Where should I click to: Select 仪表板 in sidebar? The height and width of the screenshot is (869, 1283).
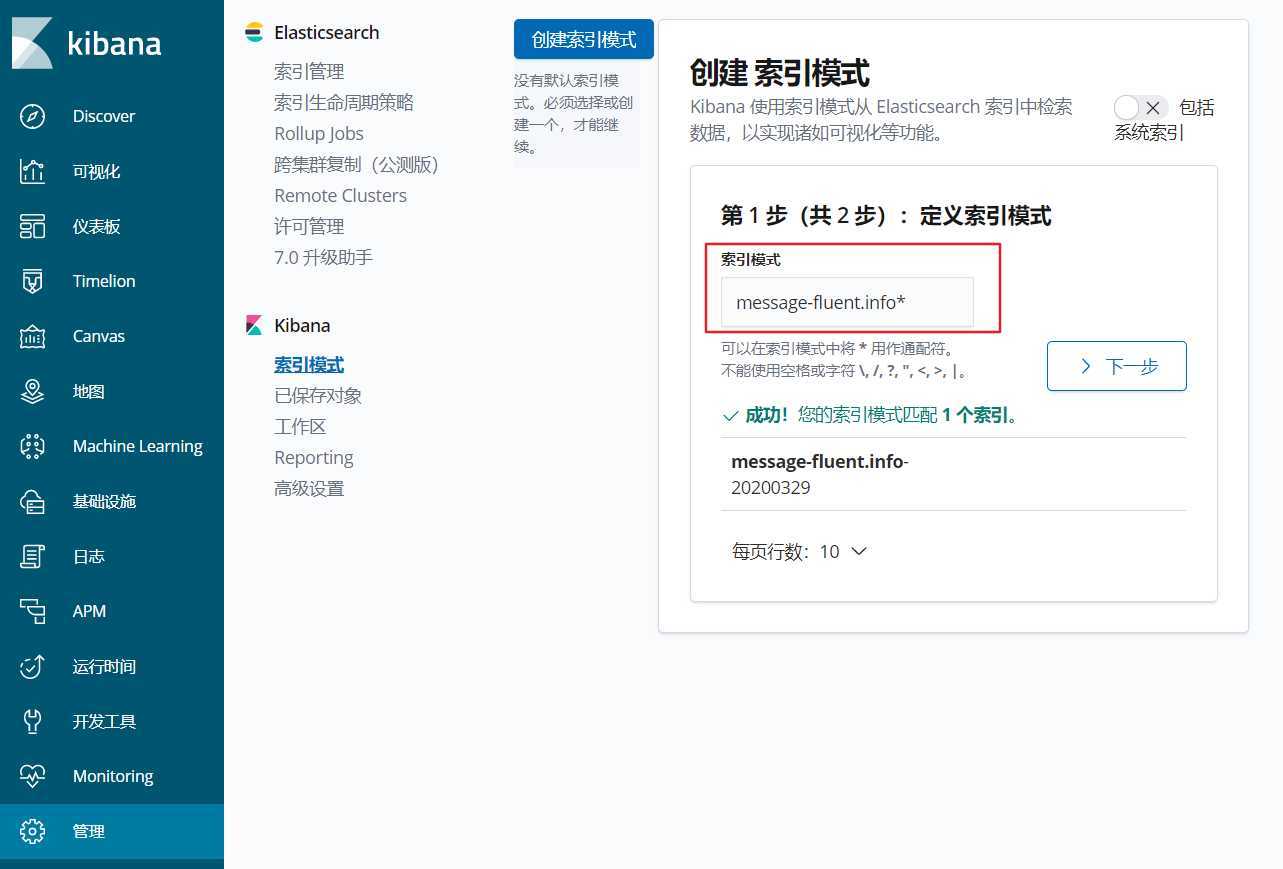97,226
